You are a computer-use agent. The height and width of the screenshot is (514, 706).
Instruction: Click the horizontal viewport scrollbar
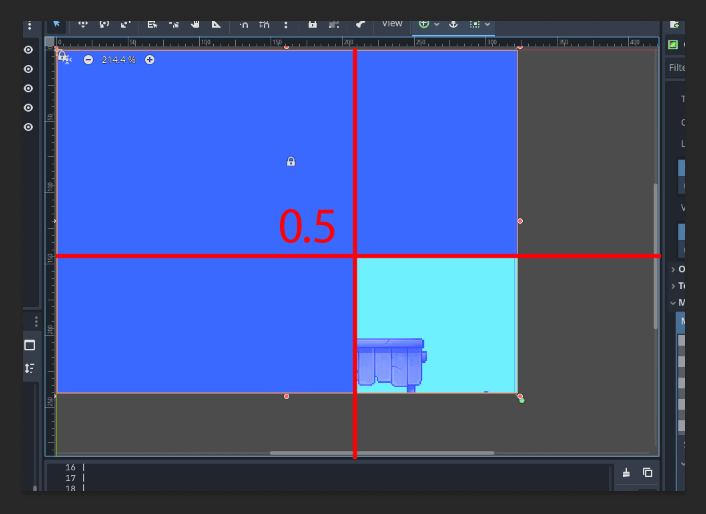[x=382, y=453]
